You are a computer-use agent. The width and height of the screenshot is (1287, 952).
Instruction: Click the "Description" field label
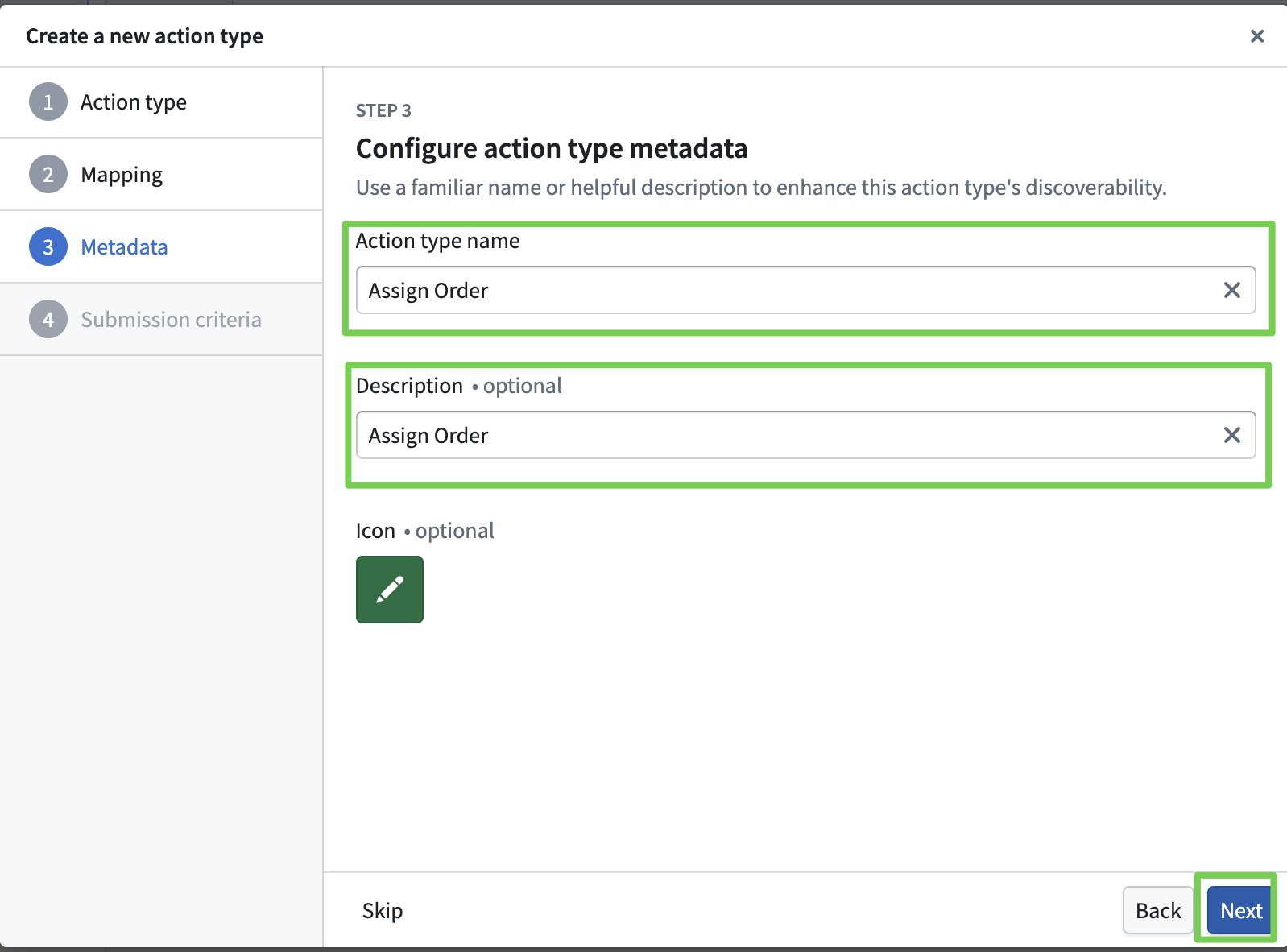click(x=409, y=386)
